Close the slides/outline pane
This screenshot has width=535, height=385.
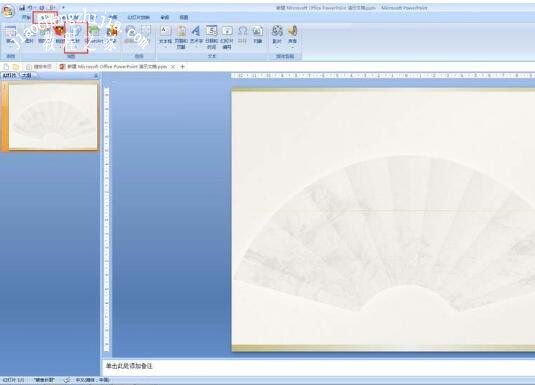(96, 75)
